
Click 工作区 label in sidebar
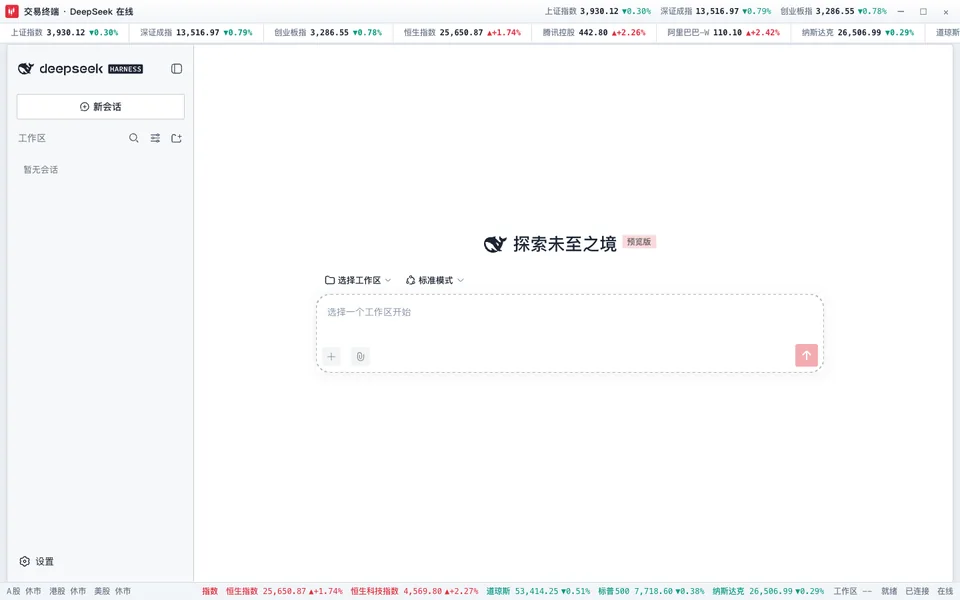pyautogui.click(x=32, y=138)
